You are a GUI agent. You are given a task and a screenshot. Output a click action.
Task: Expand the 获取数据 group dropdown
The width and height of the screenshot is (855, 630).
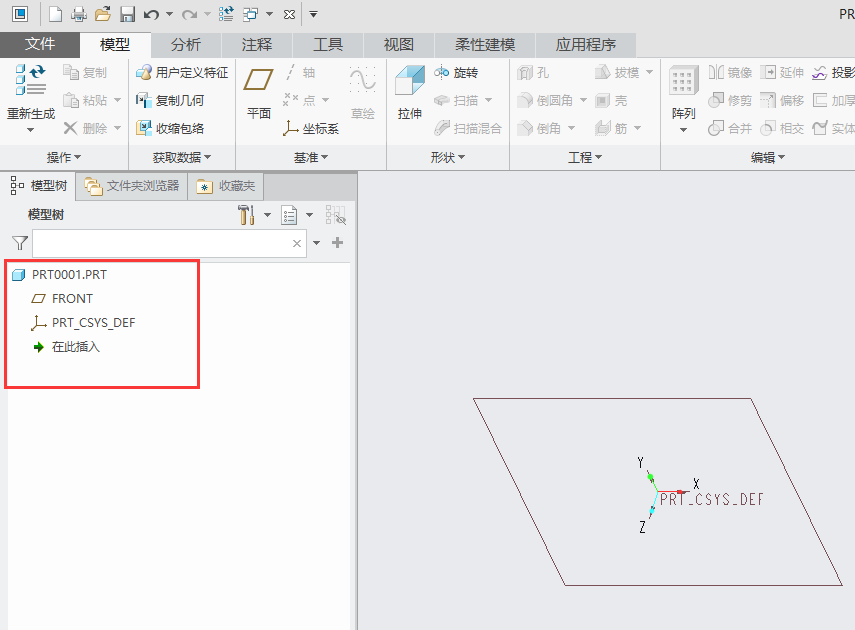click(x=182, y=158)
